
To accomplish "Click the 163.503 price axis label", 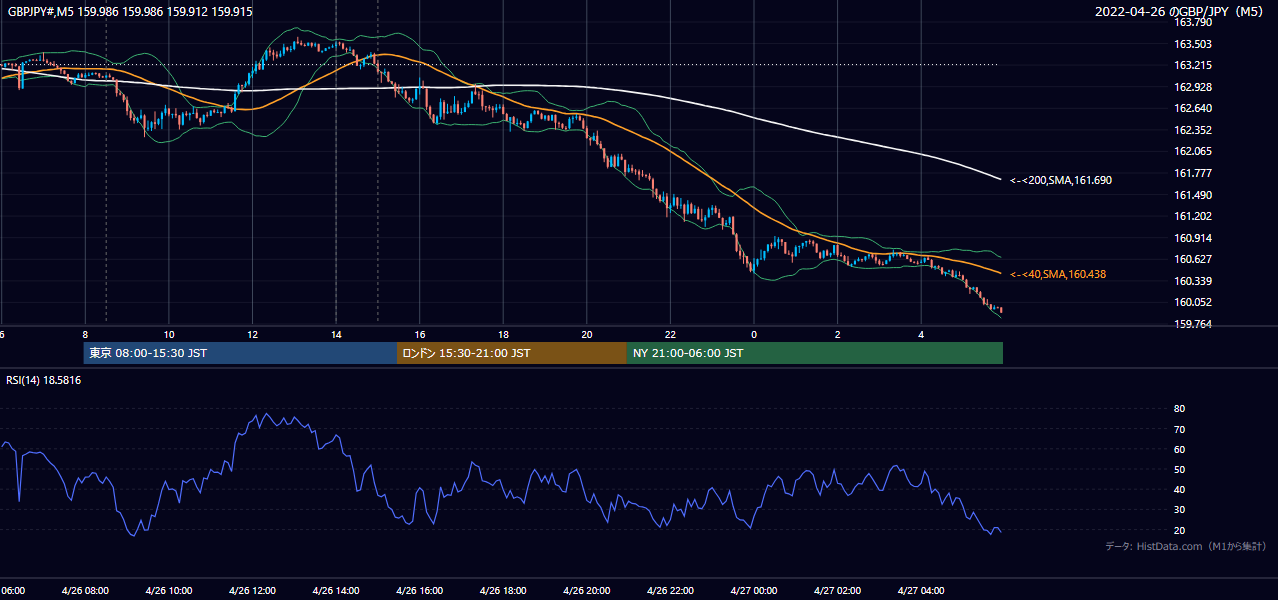I will (1193, 44).
